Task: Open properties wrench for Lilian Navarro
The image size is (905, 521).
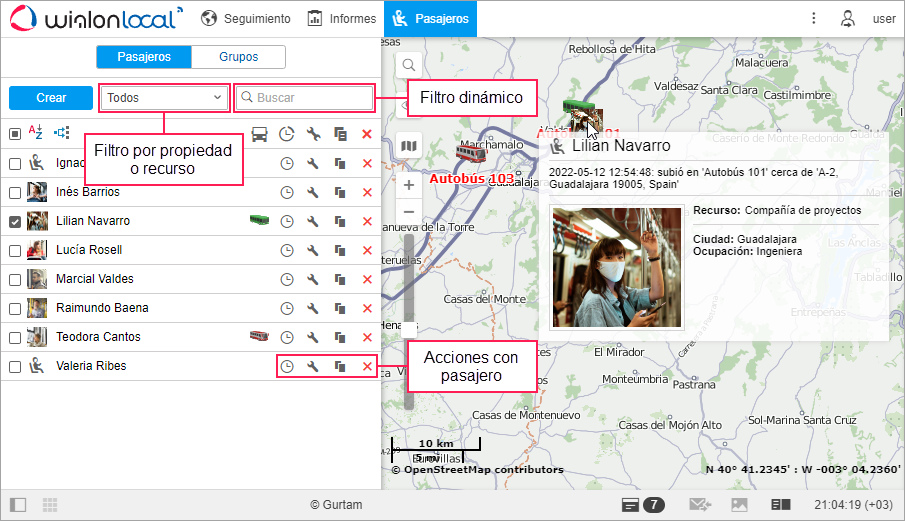Action: (x=313, y=221)
